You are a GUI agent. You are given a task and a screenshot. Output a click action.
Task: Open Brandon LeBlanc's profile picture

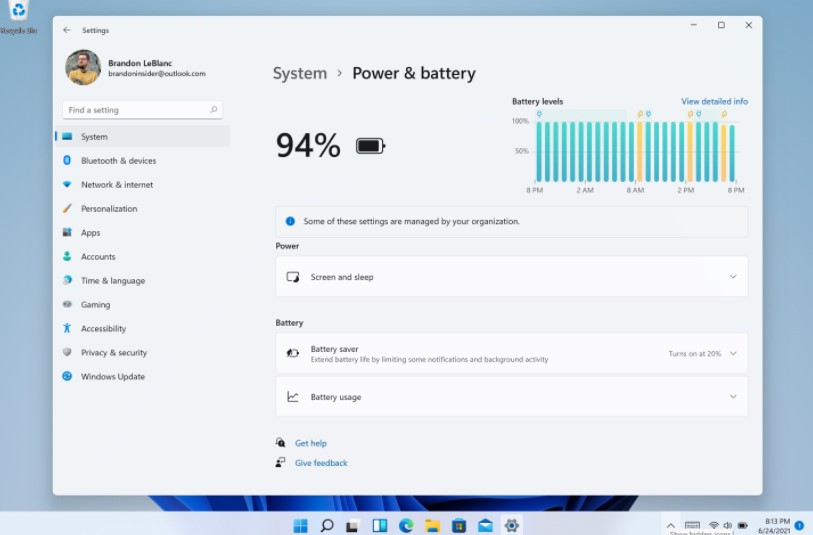83,67
